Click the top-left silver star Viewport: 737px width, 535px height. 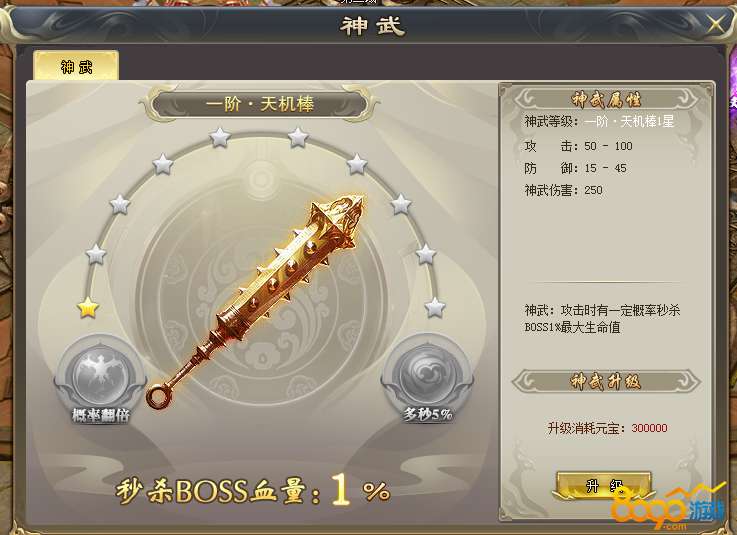220,138
